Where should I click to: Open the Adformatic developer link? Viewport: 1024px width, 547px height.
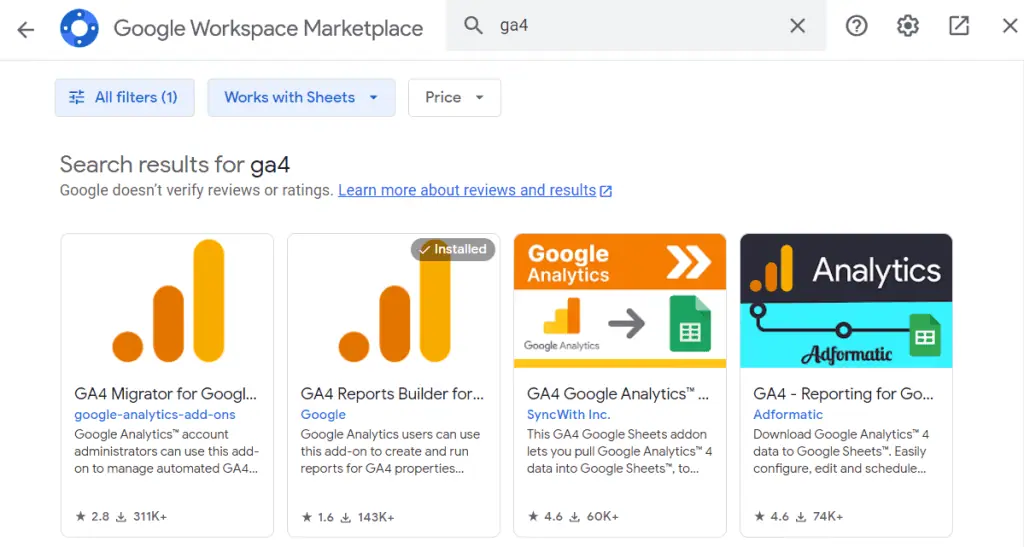tap(788, 414)
